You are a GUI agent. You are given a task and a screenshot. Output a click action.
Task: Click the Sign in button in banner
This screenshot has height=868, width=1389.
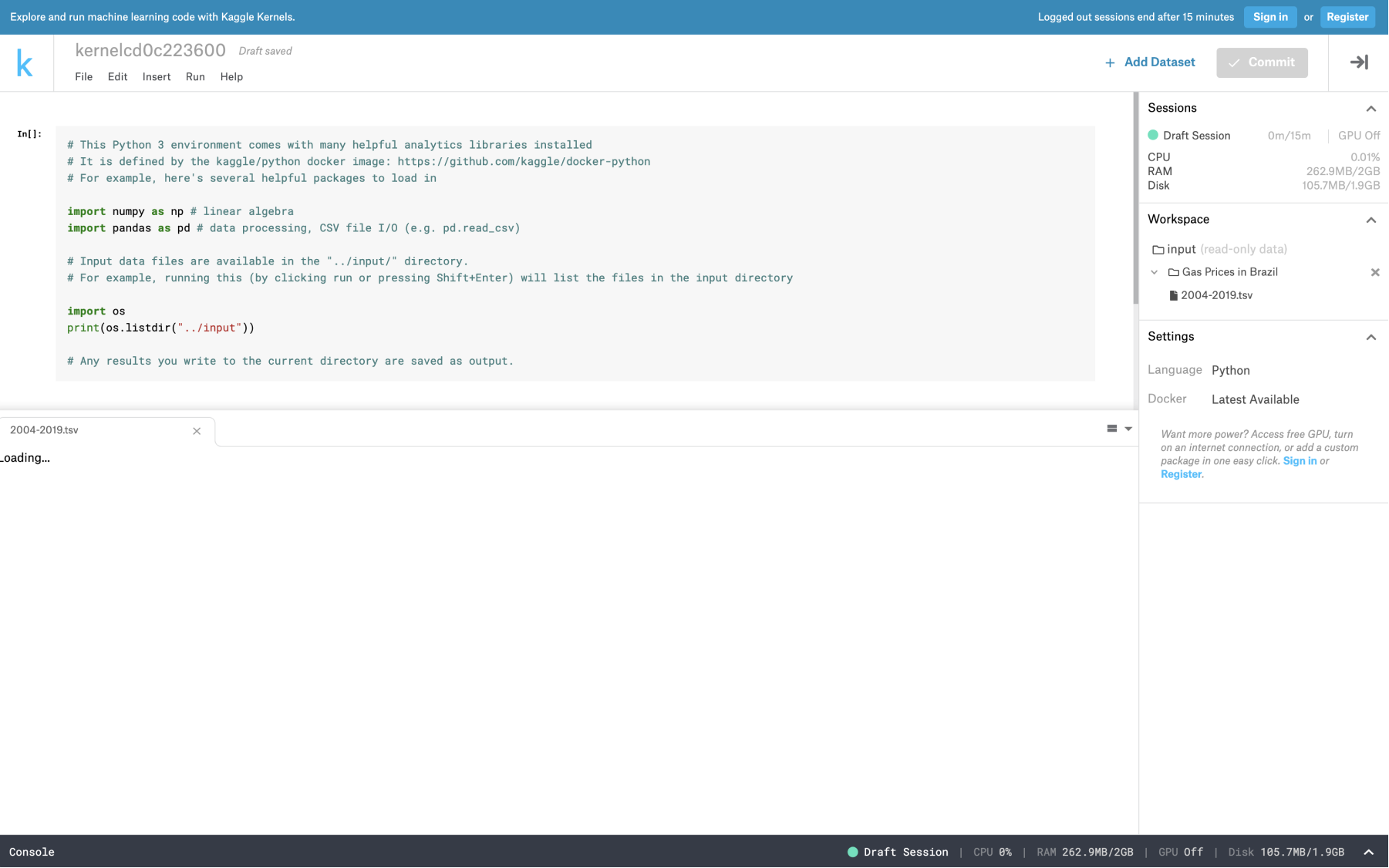click(1269, 17)
